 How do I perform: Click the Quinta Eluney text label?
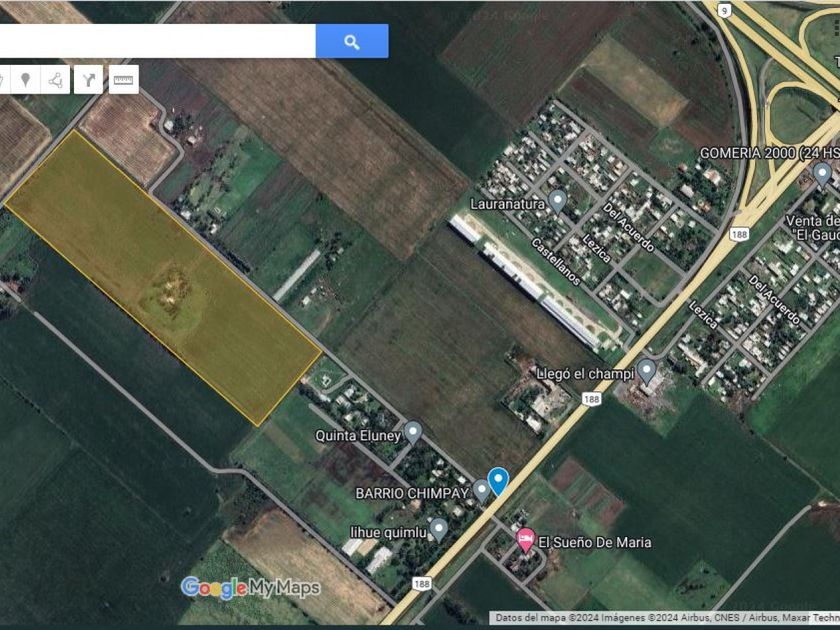click(x=358, y=436)
